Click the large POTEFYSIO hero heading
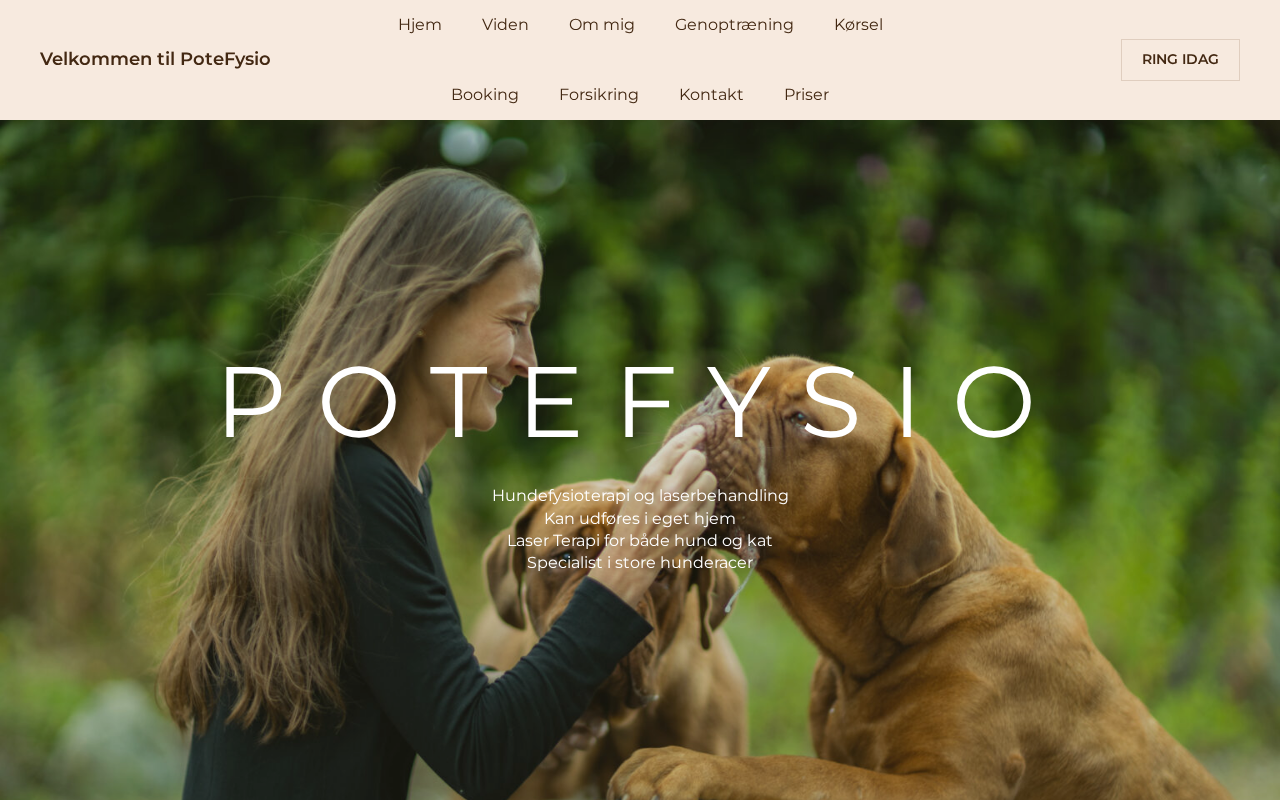The height and width of the screenshot is (800, 1280). [x=628, y=403]
